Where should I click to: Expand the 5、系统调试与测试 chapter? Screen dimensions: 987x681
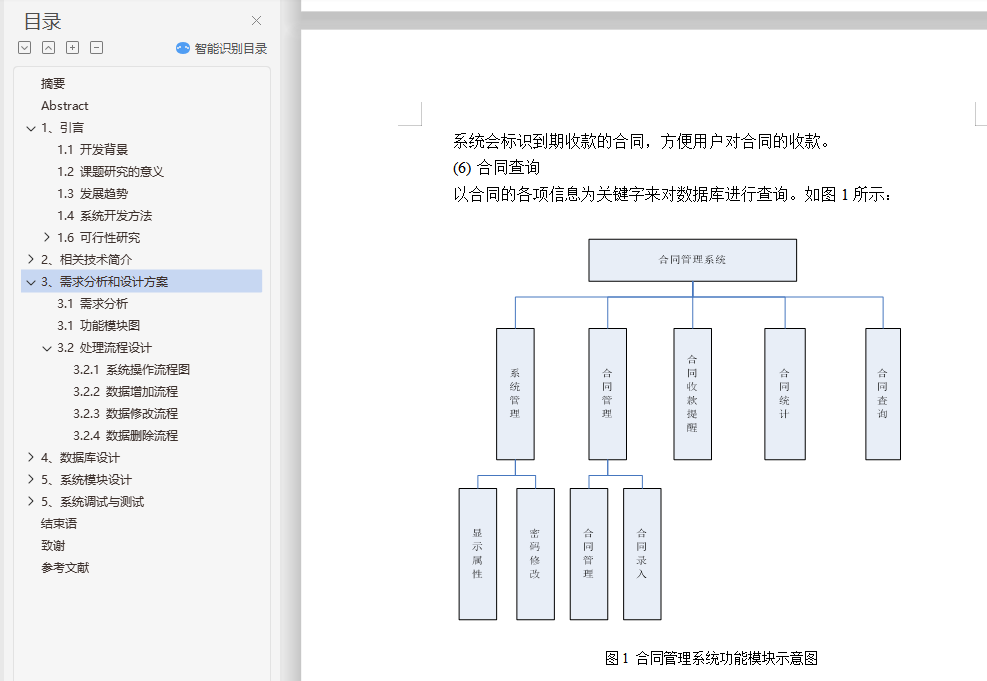point(31,502)
